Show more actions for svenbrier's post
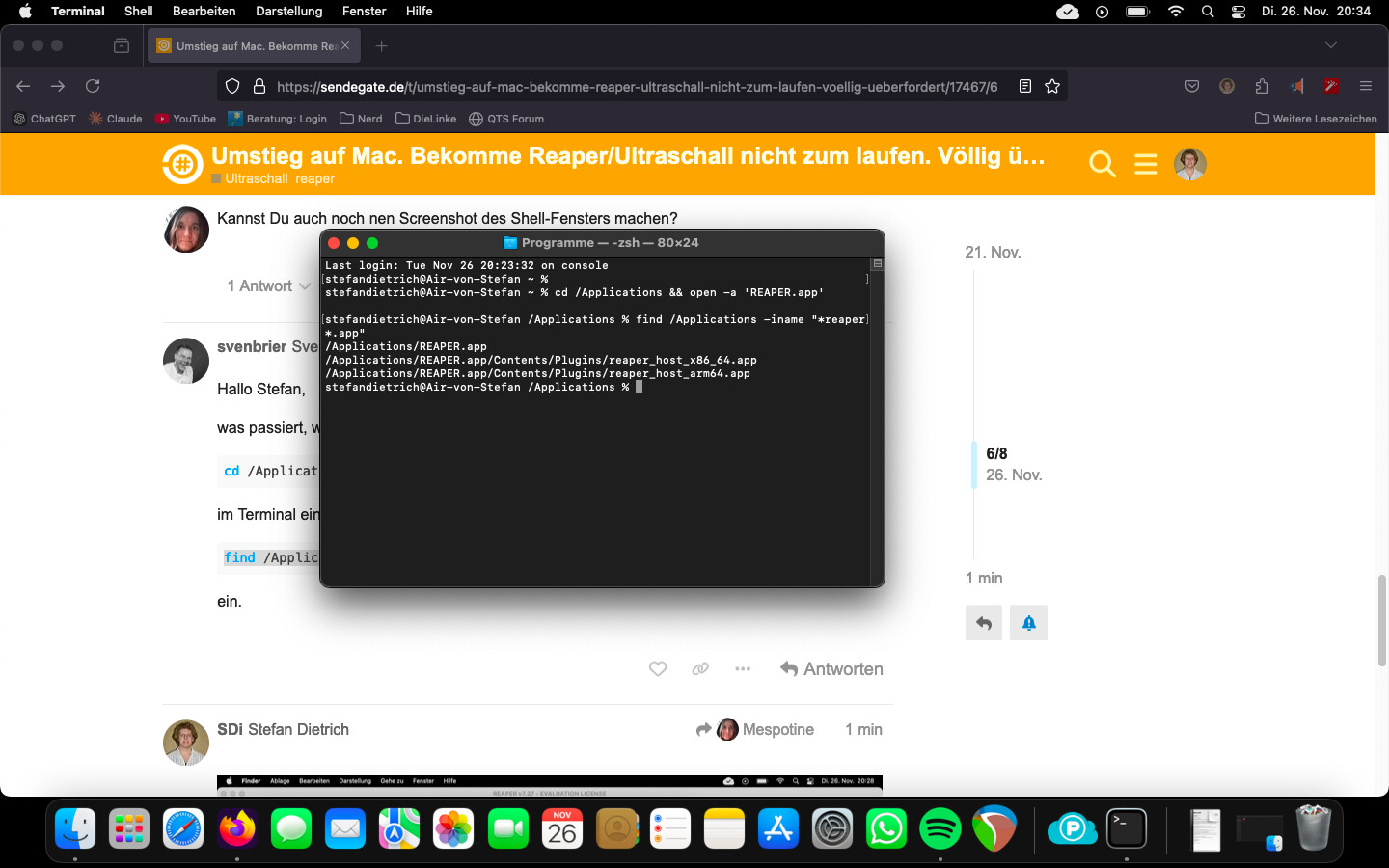 [743, 668]
